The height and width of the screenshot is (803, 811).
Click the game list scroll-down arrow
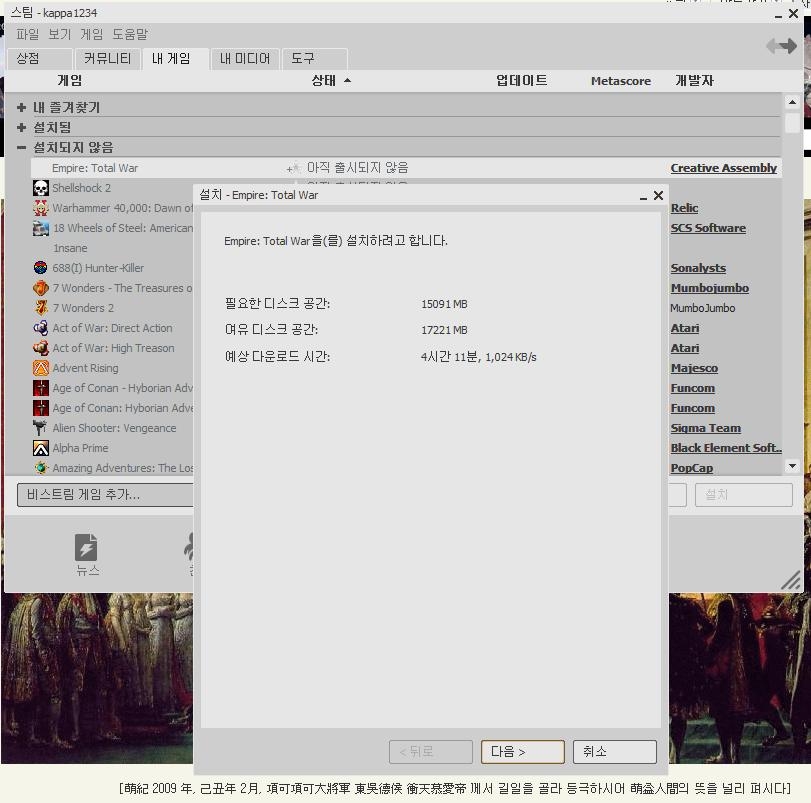coord(792,466)
